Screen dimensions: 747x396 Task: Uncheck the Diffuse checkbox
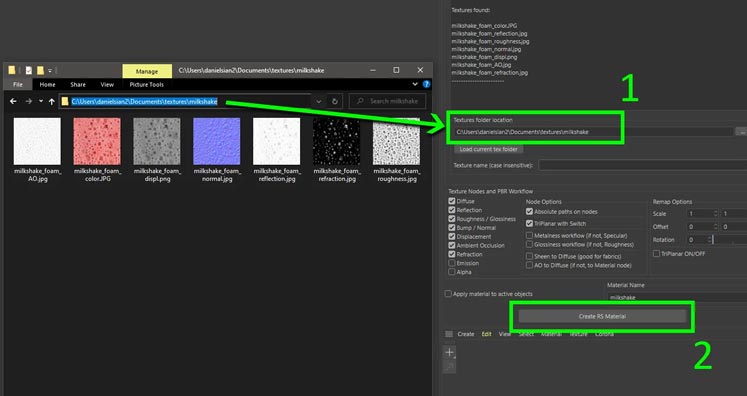click(x=452, y=201)
